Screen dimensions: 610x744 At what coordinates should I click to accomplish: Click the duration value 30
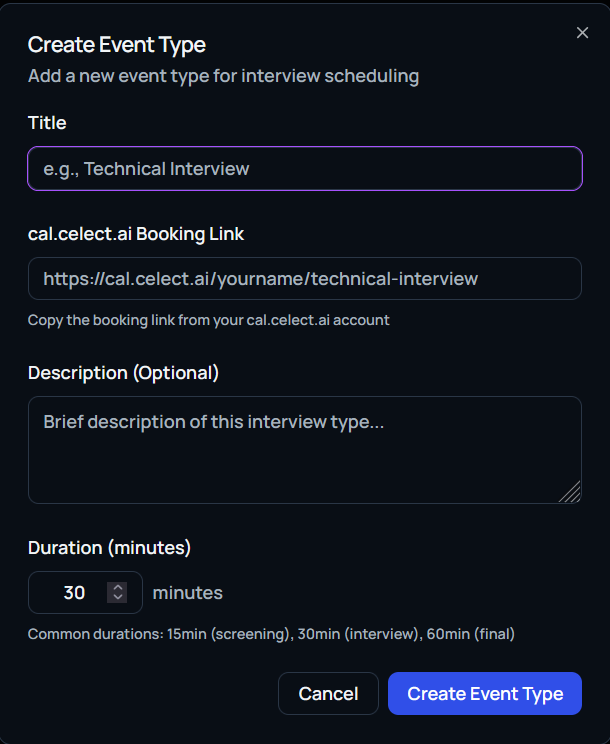74,593
